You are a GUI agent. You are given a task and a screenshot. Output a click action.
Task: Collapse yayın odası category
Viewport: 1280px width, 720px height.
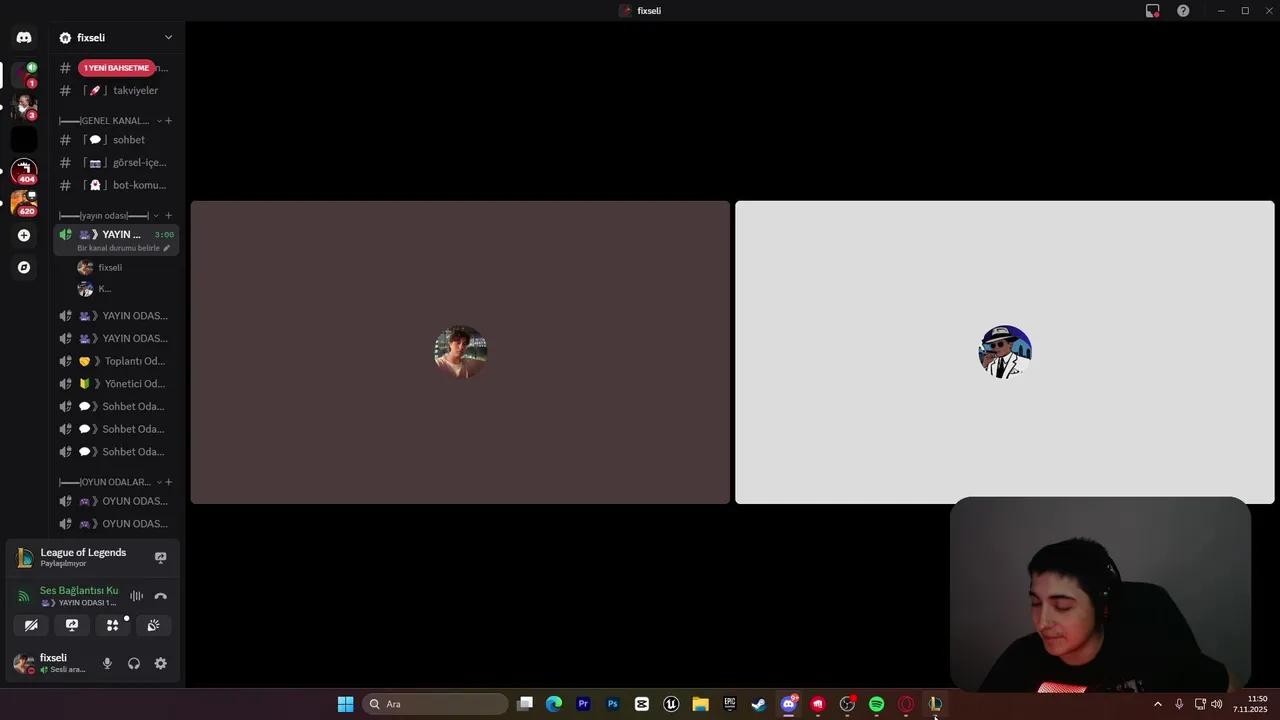tap(155, 215)
